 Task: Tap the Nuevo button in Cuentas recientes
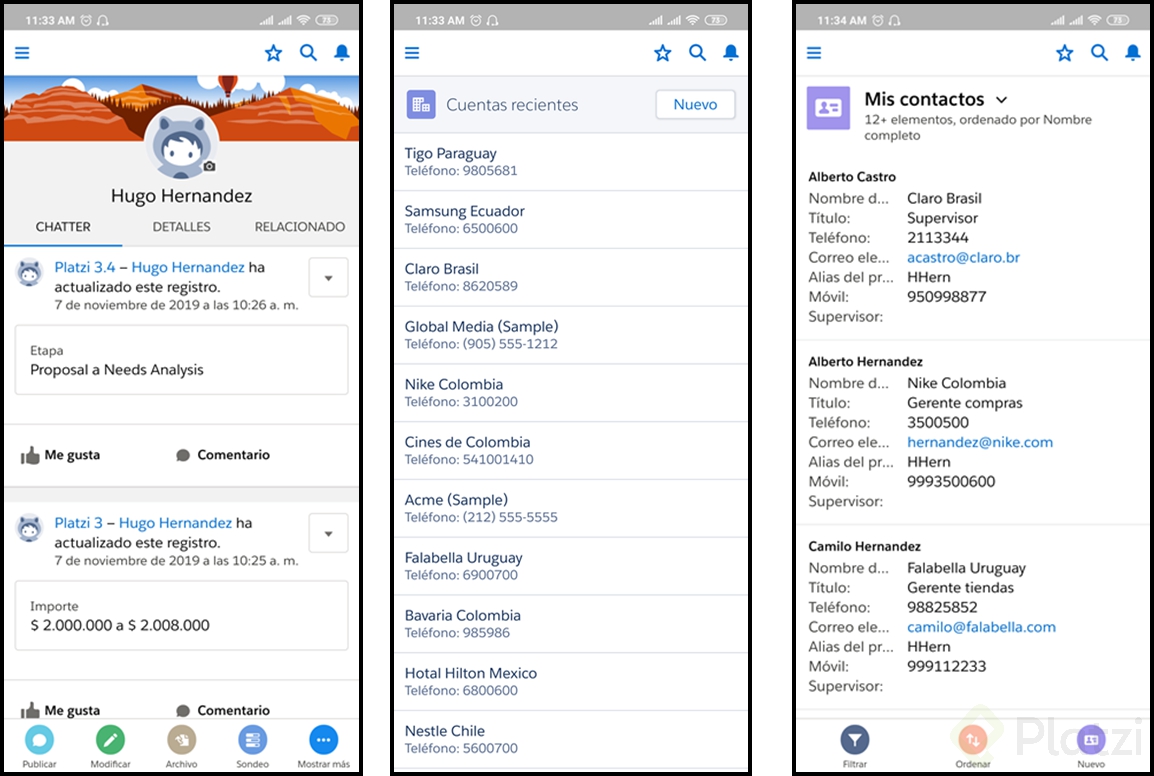pos(695,105)
